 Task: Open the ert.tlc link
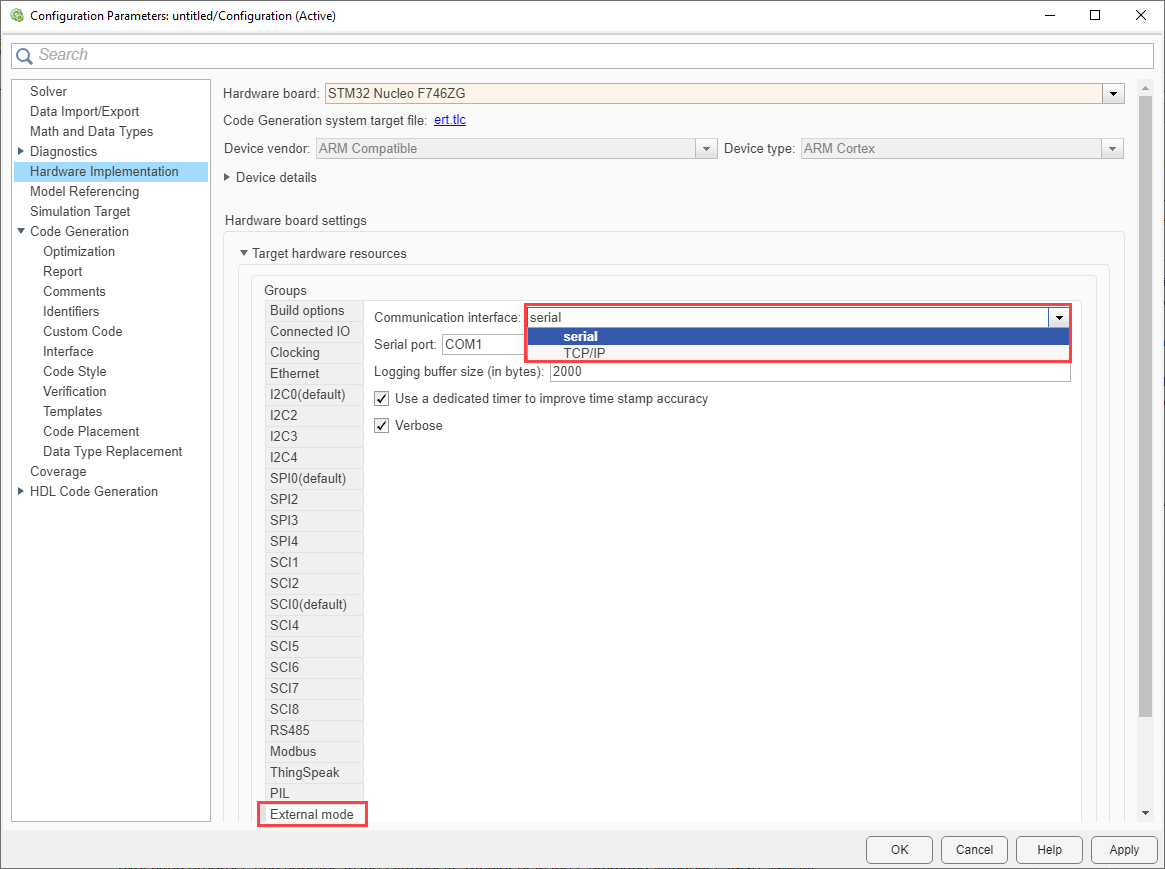(x=450, y=120)
